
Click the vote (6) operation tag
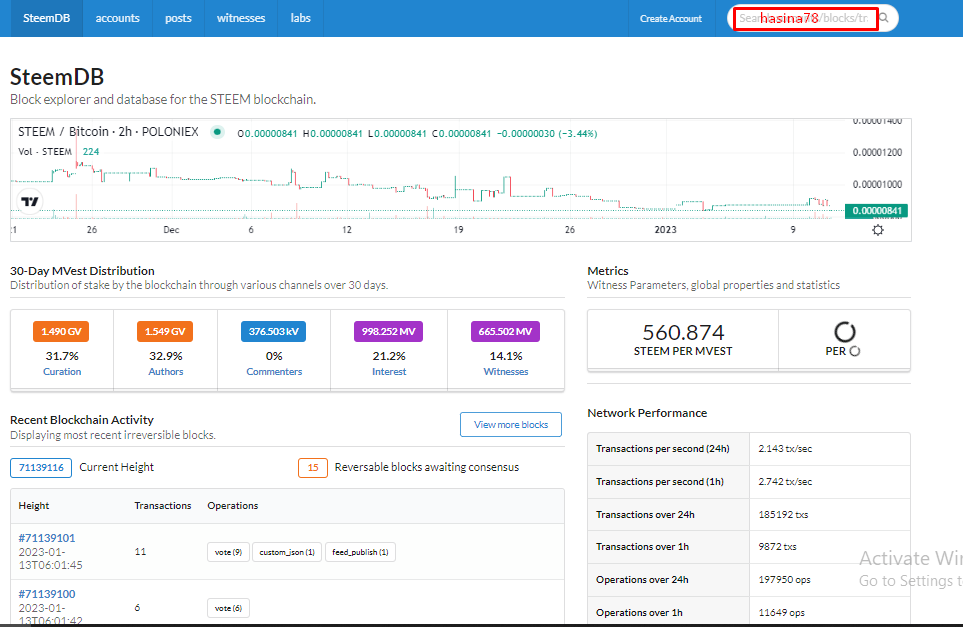228,608
